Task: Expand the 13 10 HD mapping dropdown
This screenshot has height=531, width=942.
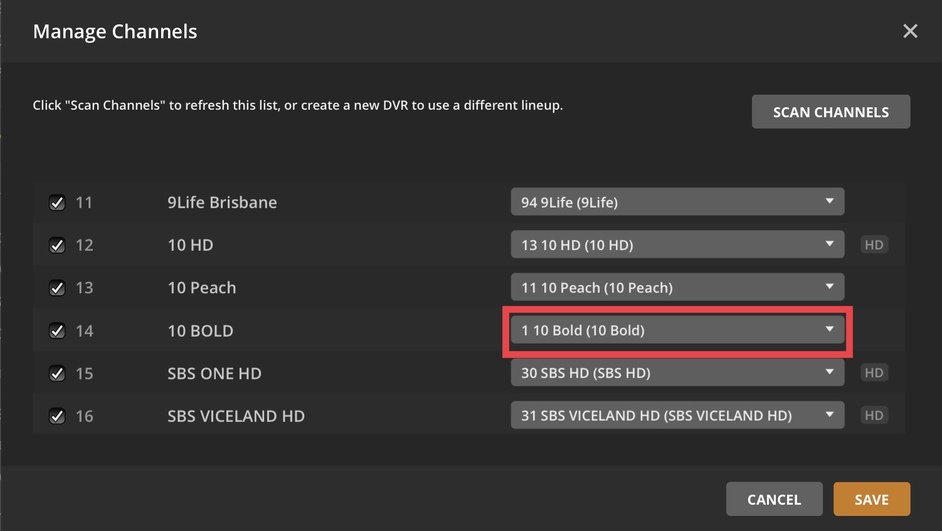Action: click(677, 244)
